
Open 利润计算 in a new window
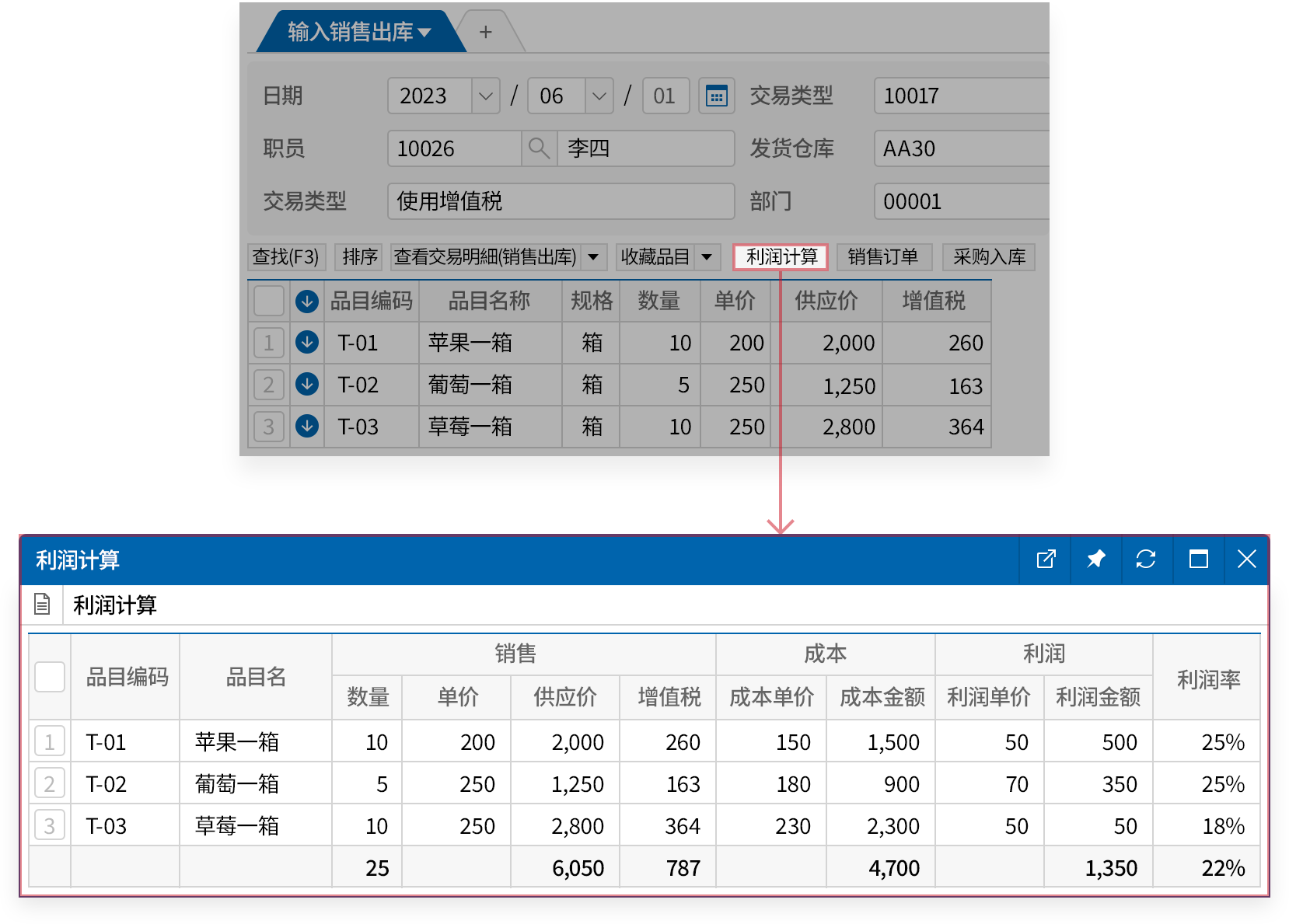[1046, 559]
